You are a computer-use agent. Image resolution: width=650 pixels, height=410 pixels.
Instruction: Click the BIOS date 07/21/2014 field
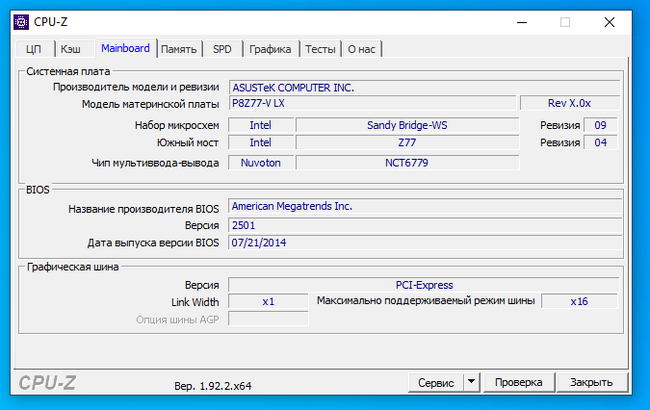[424, 242]
